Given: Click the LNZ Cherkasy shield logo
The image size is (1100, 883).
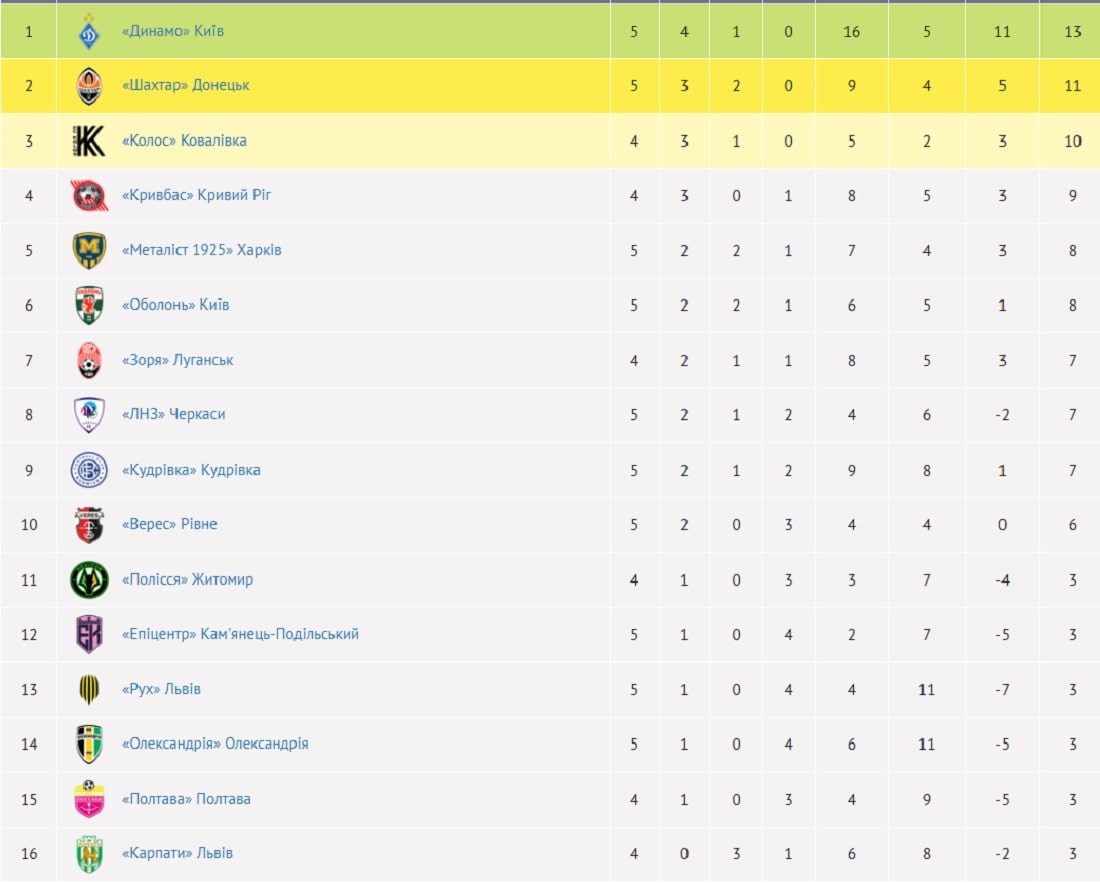Looking at the screenshot, I should (89, 414).
